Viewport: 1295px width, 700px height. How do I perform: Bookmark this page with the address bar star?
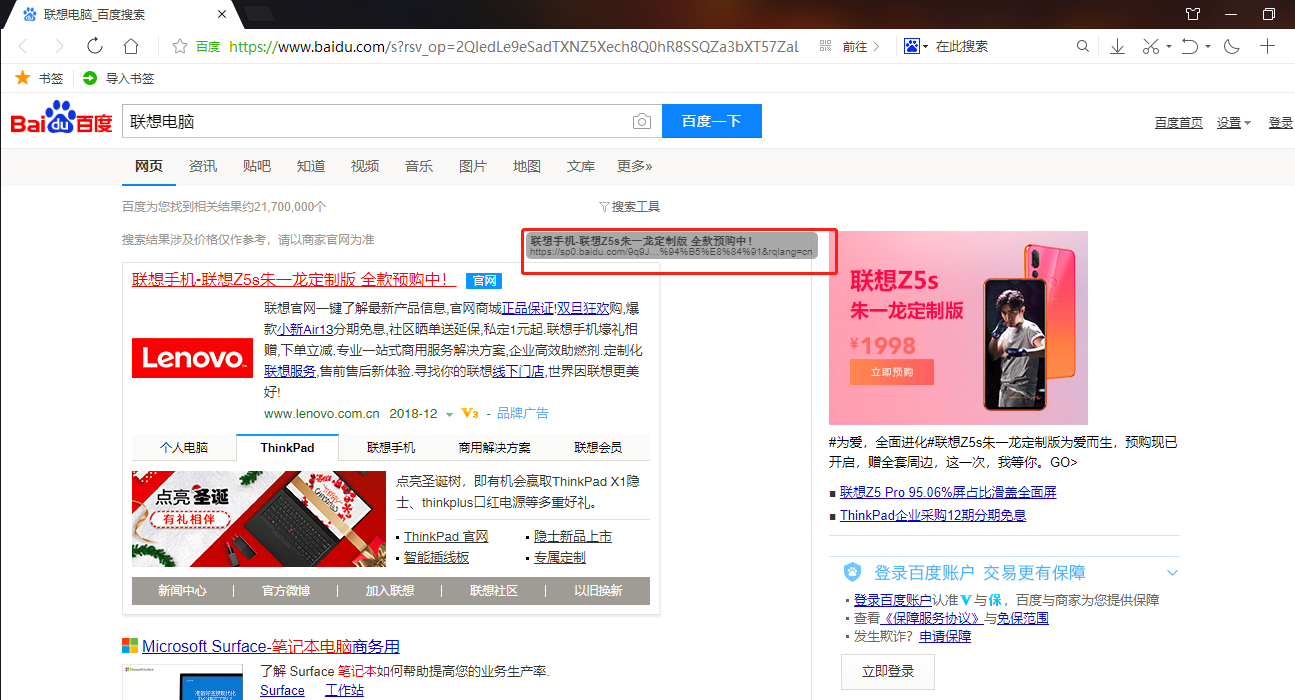180,46
